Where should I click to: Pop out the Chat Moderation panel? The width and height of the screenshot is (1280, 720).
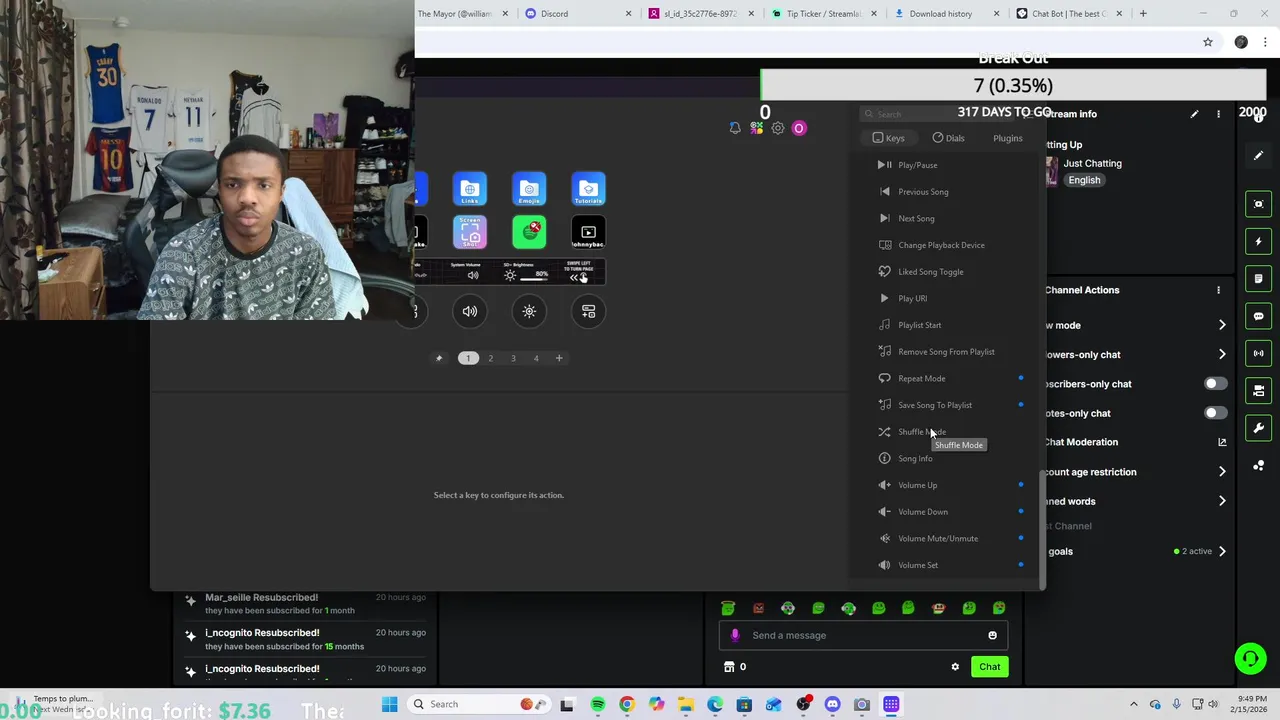[x=1222, y=442]
